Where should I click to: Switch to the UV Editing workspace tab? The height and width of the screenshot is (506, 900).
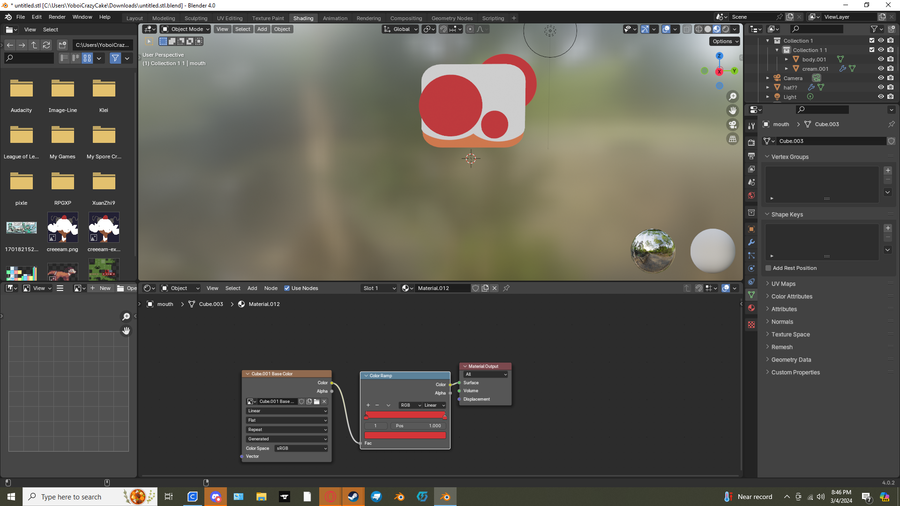coord(230,18)
